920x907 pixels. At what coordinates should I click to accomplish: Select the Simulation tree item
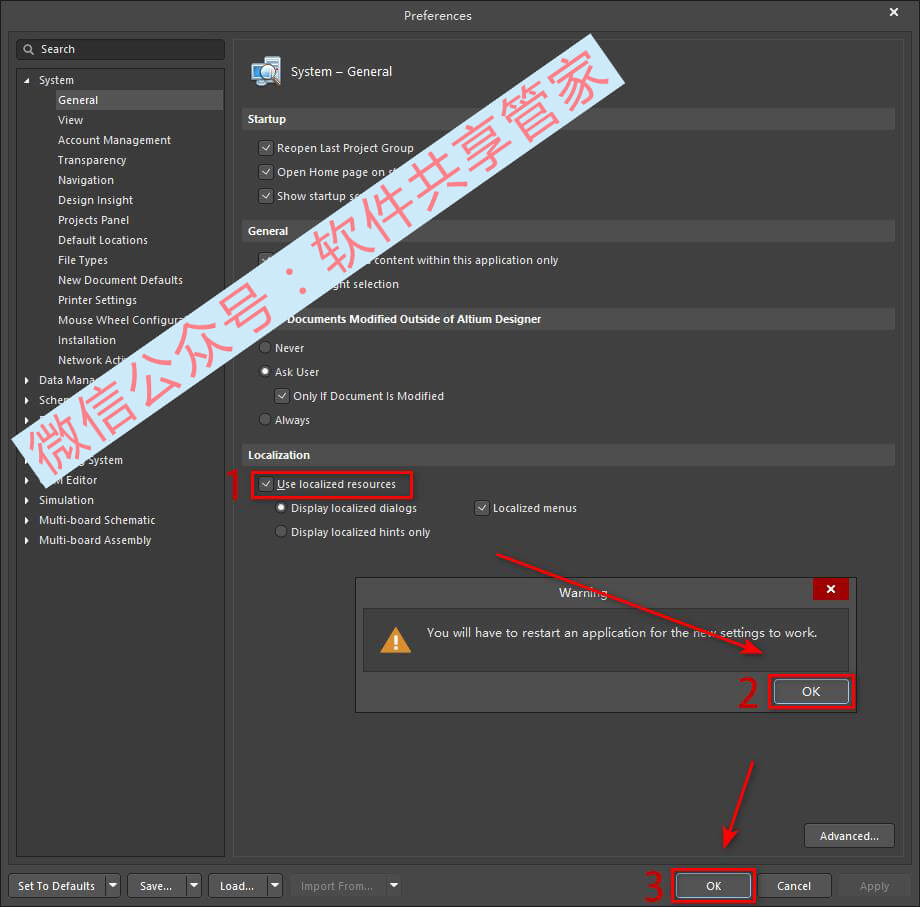tap(66, 500)
